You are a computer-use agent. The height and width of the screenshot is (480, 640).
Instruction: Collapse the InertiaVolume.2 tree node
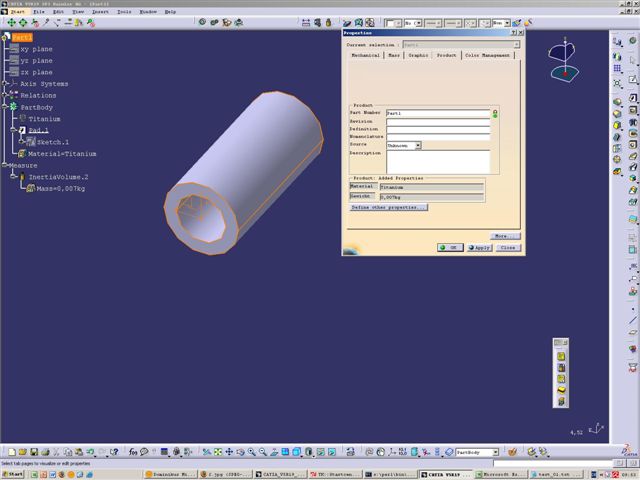pos(13,177)
